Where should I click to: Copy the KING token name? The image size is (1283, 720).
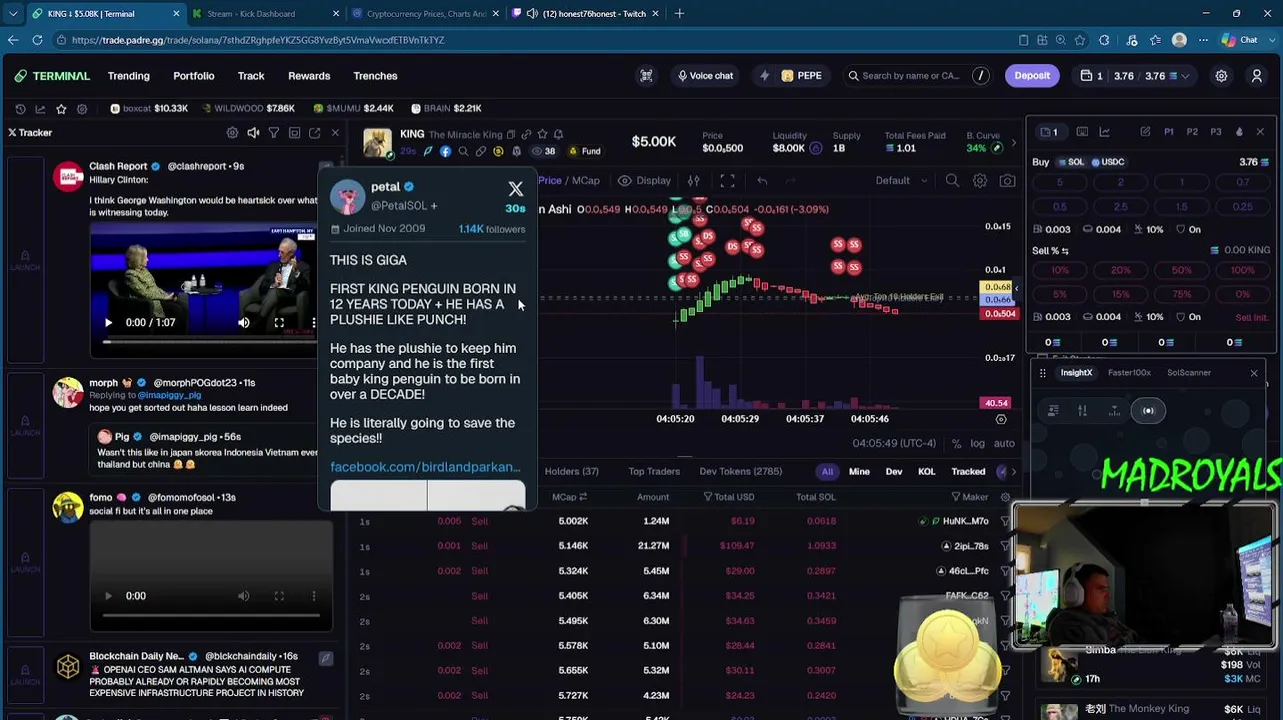(510, 134)
